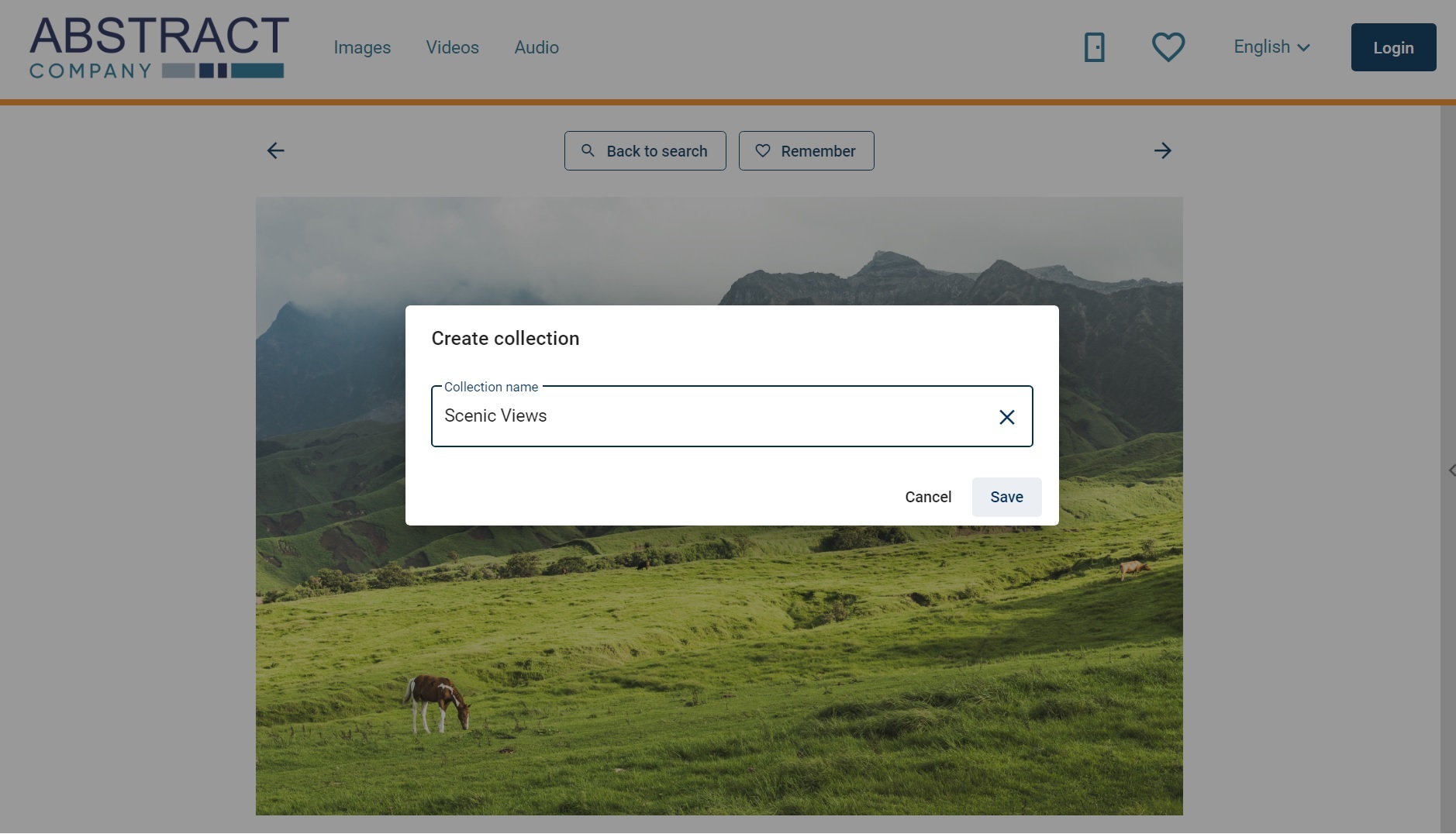Open favorites via the header heart icon
Viewport: 1456px width, 834px height.
pos(1168,47)
